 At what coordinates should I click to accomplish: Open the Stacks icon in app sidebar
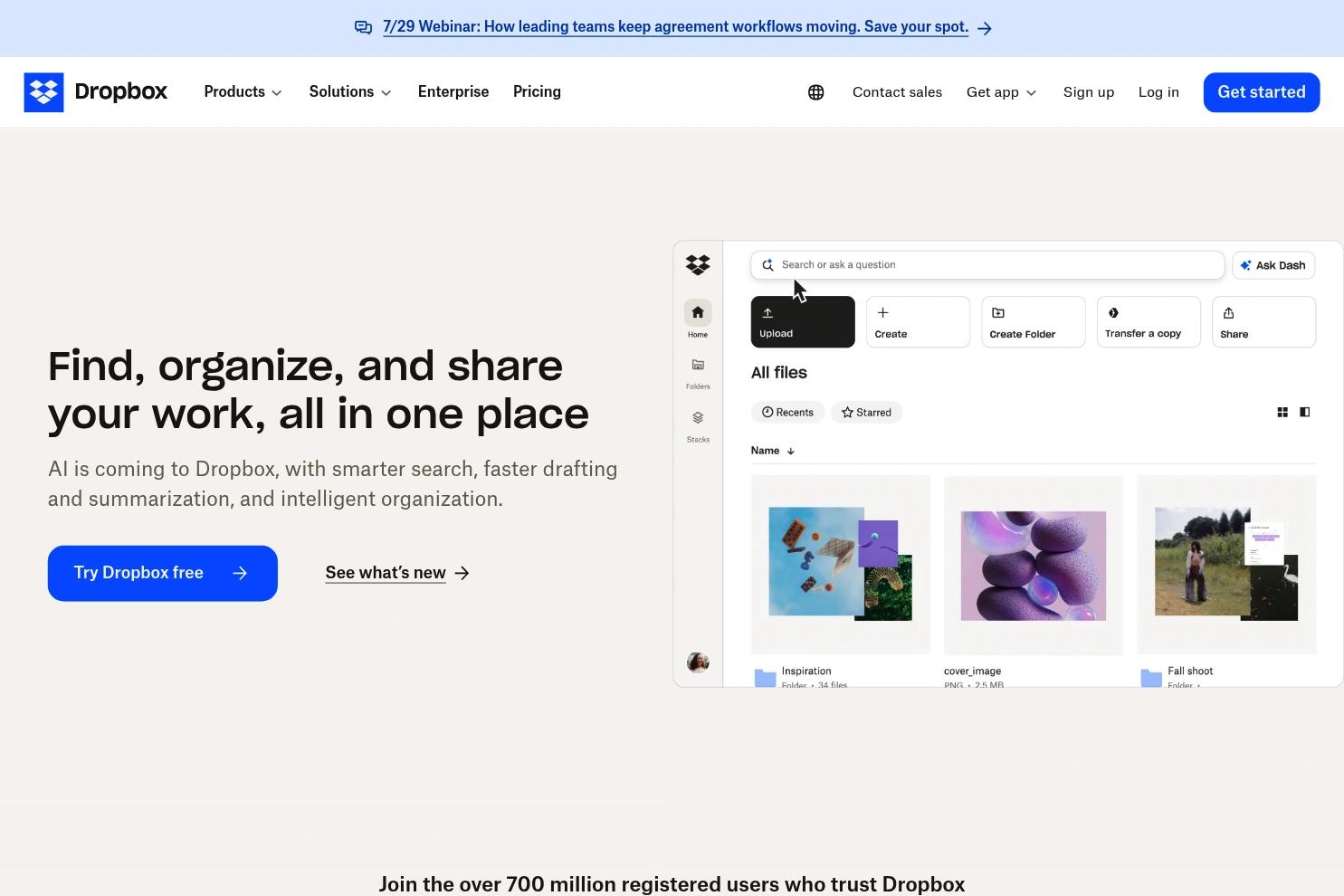698,418
